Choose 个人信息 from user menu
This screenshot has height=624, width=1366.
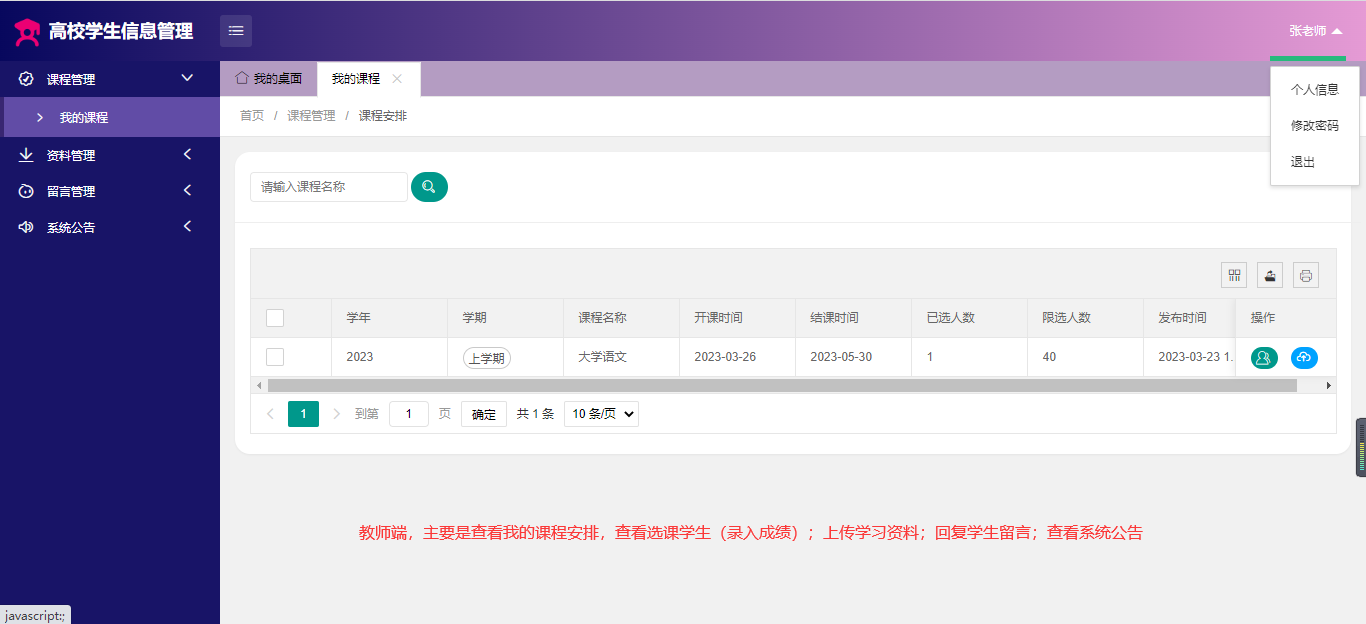pyautogui.click(x=1315, y=89)
